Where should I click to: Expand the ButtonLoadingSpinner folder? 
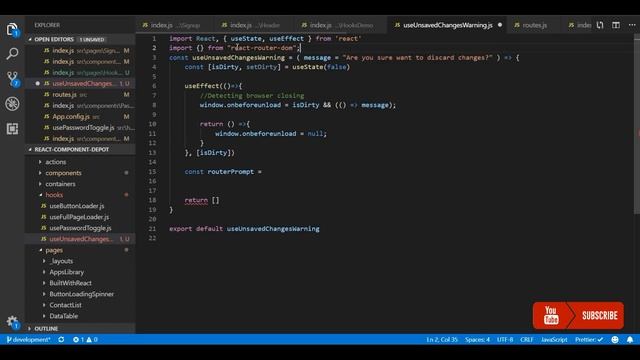(x=81, y=294)
